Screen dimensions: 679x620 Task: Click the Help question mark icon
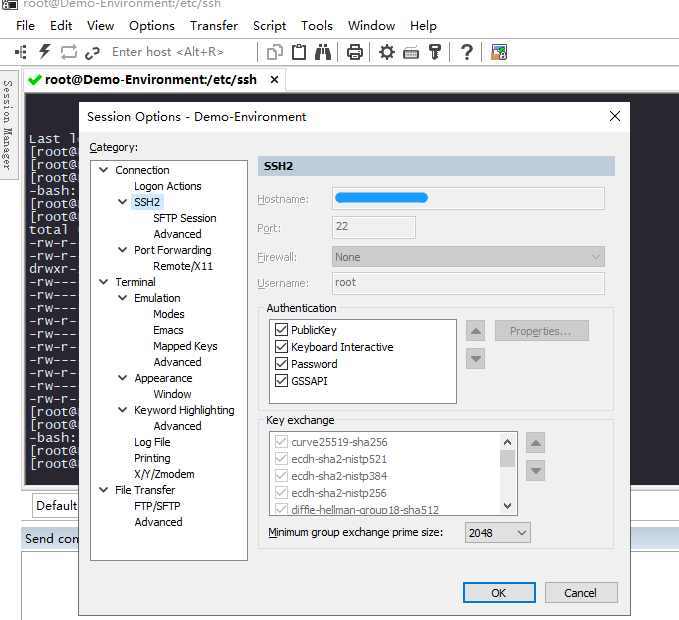(467, 52)
